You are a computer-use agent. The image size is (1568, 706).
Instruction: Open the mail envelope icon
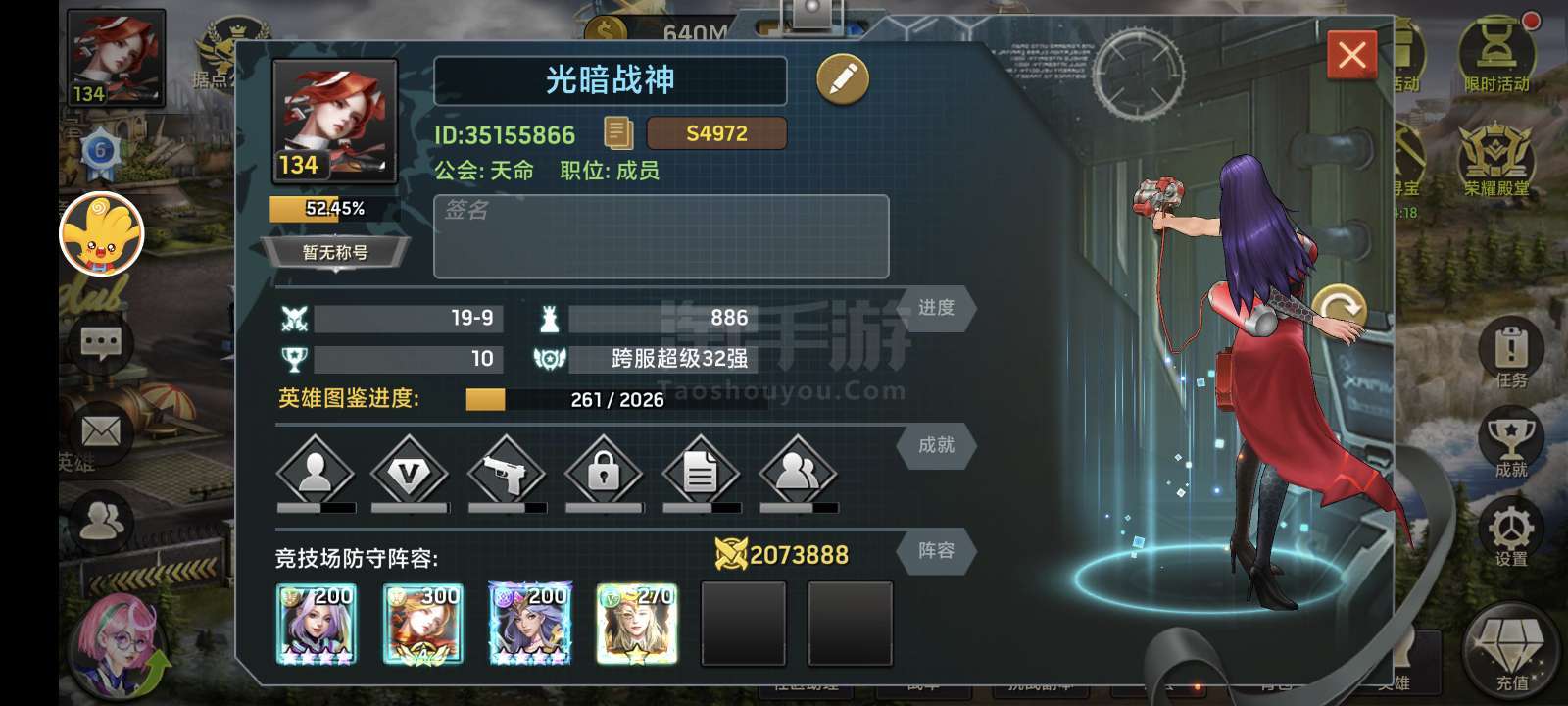[x=101, y=431]
